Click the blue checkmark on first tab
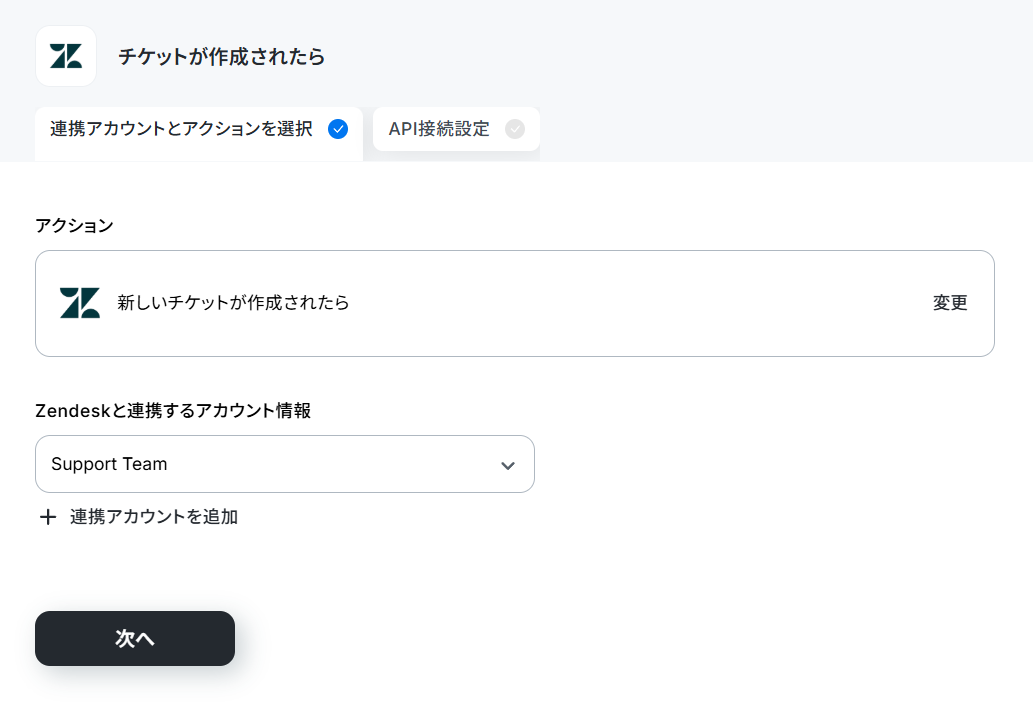1033x708 pixels. pos(338,129)
